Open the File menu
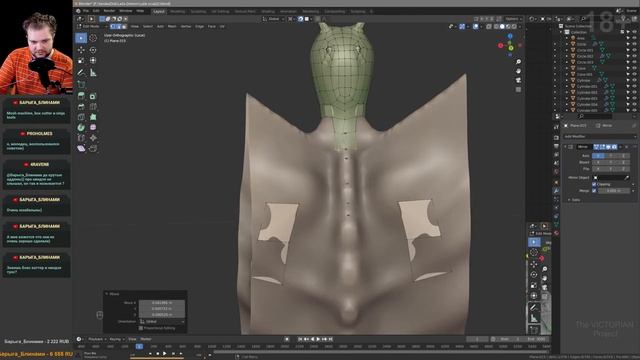 [86, 11]
